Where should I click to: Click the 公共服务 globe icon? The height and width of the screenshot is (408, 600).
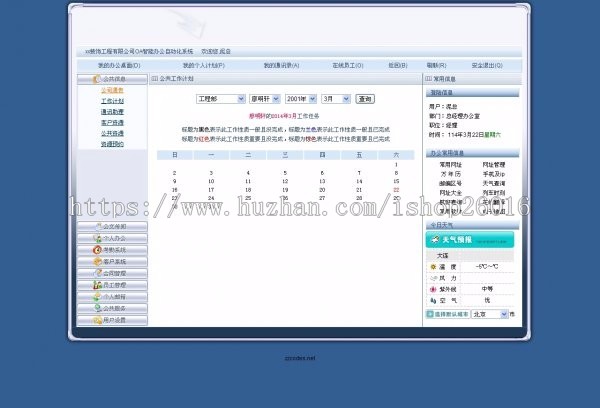point(98,308)
